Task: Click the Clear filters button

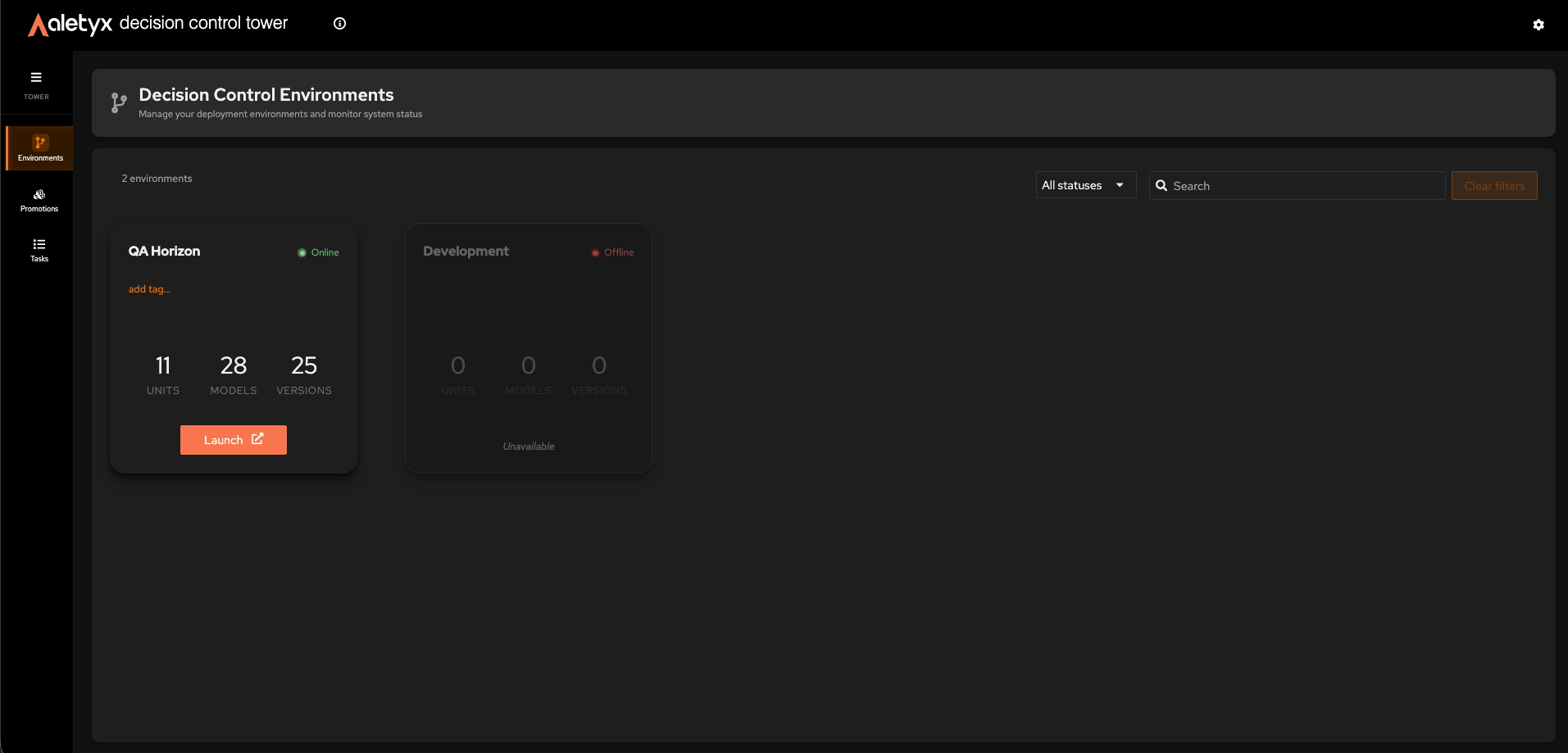Action: (1494, 186)
